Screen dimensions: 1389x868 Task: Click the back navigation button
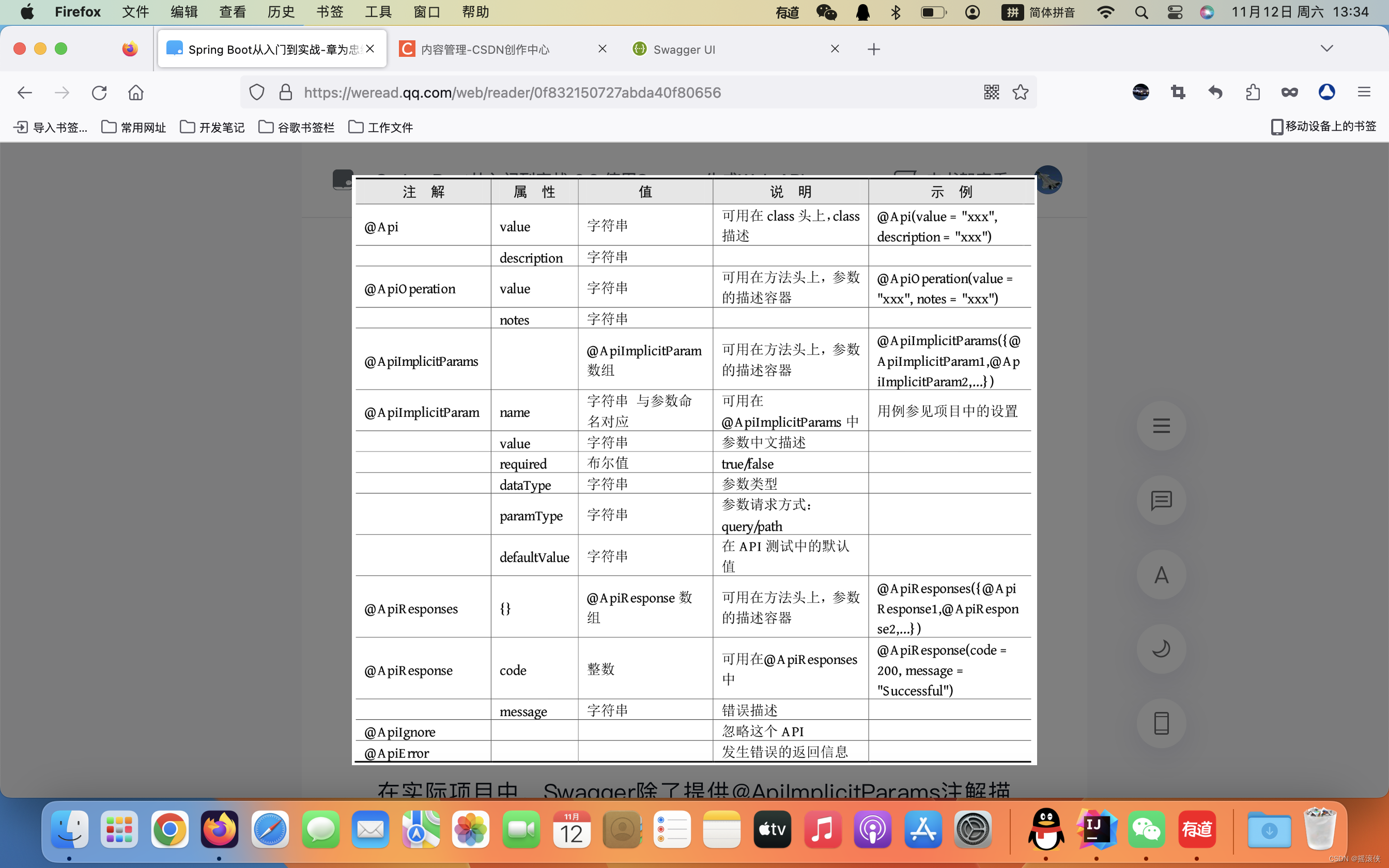click(24, 92)
